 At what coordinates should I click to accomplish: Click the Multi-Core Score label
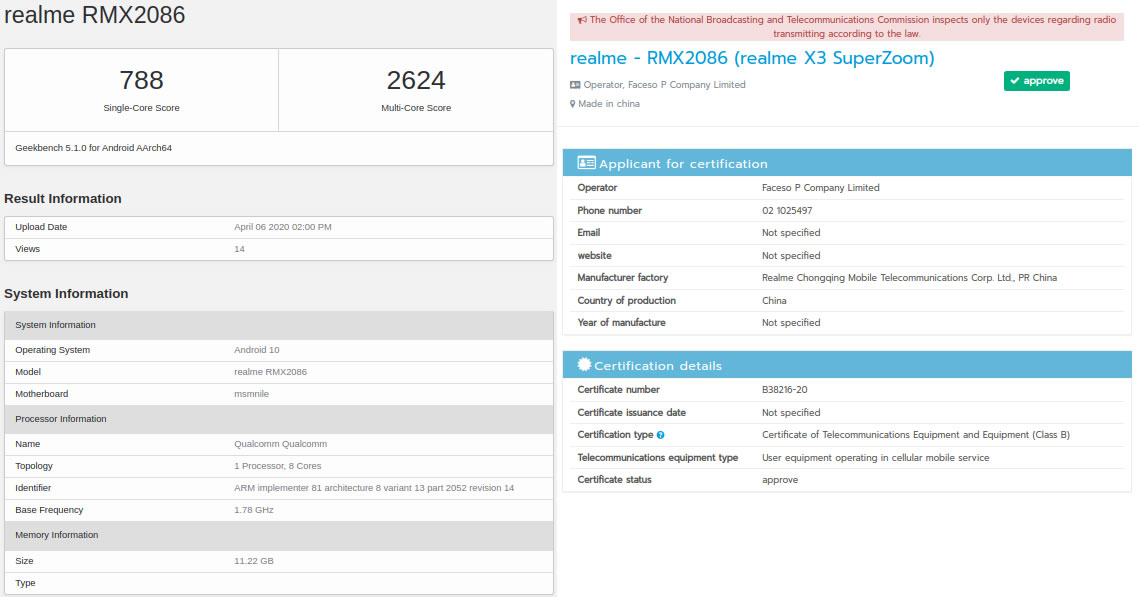click(416, 107)
